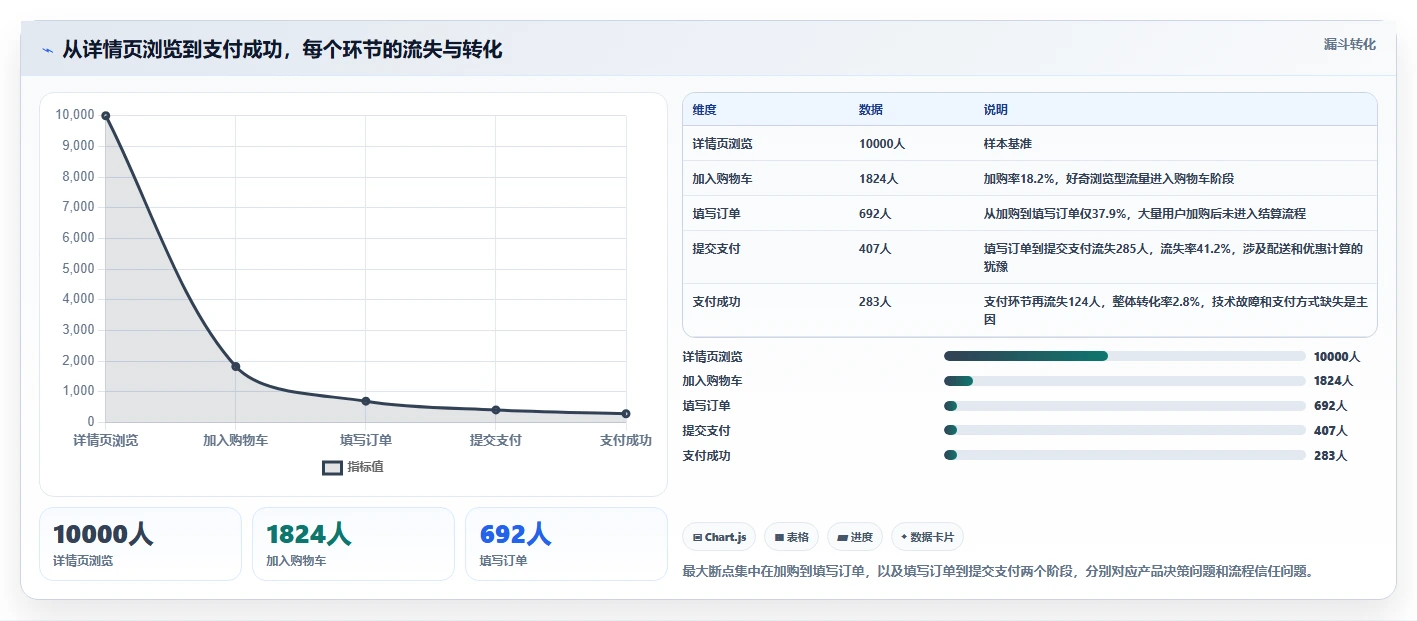1417x621 pixels.
Task: Click the 10000人 value beside the top progress bar
Action: coord(1337,357)
